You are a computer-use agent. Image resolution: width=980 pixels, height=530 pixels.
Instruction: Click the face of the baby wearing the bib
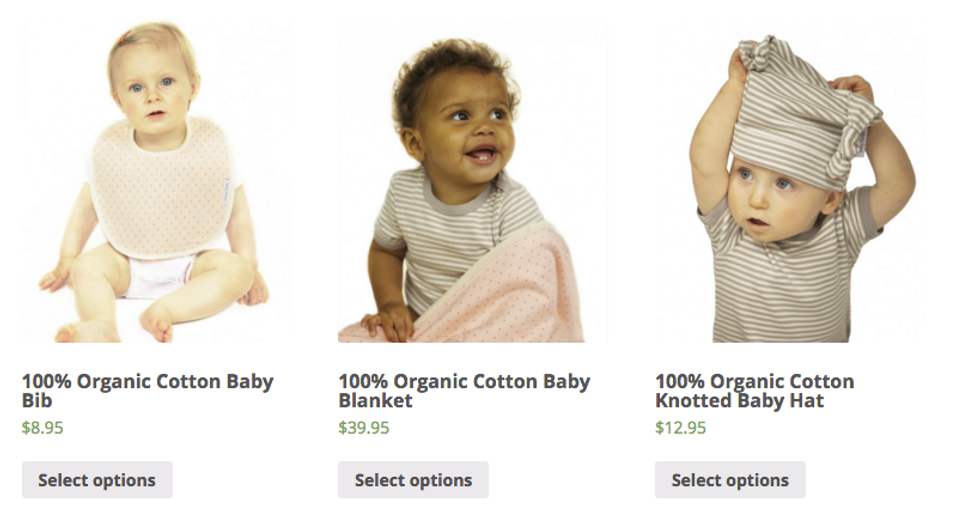click(153, 94)
